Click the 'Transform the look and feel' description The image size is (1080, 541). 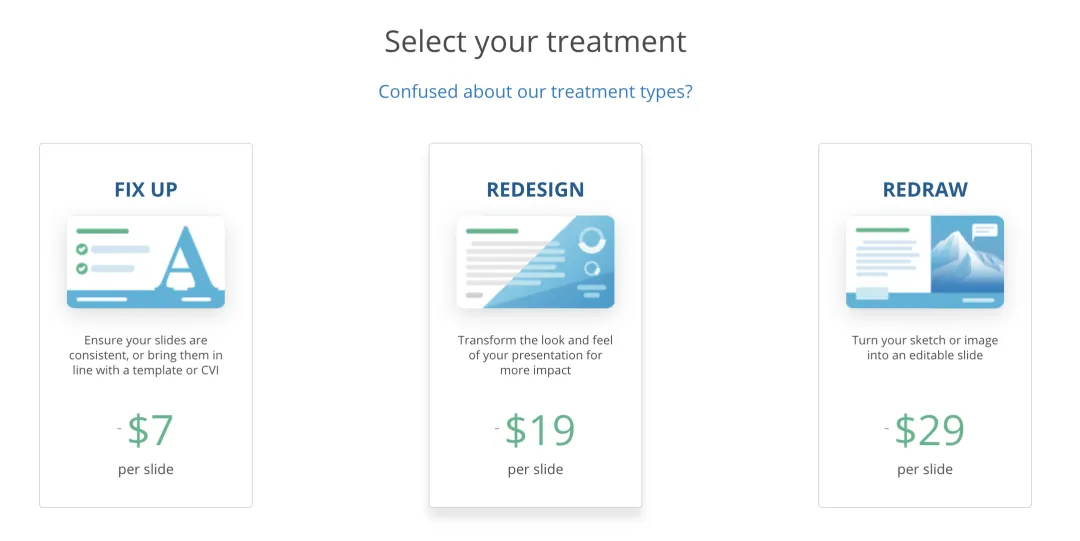(x=535, y=355)
